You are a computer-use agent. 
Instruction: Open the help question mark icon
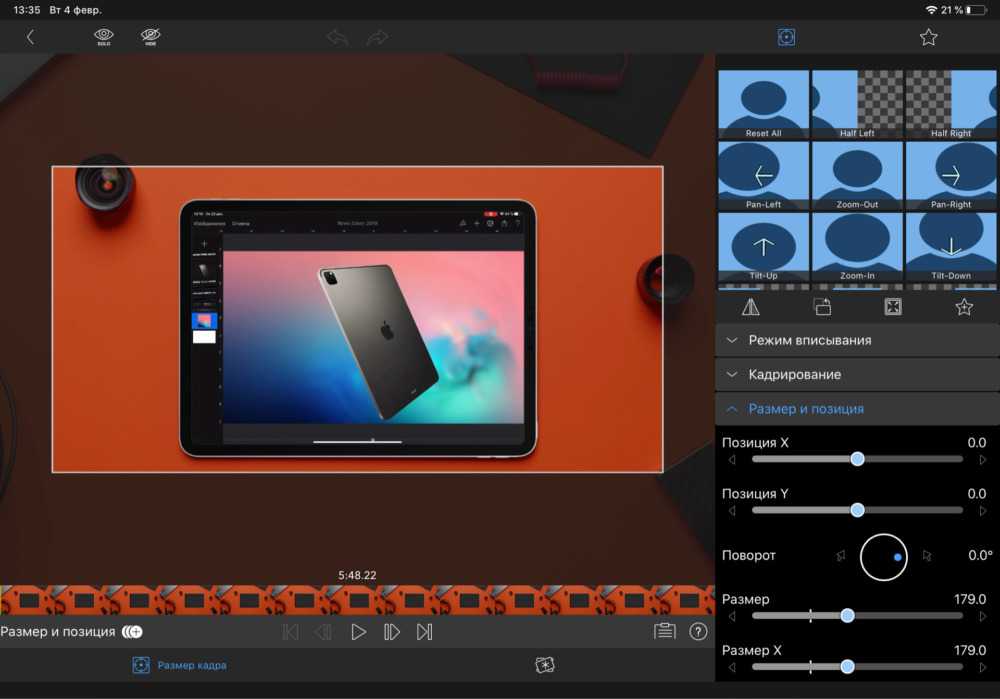tap(698, 632)
